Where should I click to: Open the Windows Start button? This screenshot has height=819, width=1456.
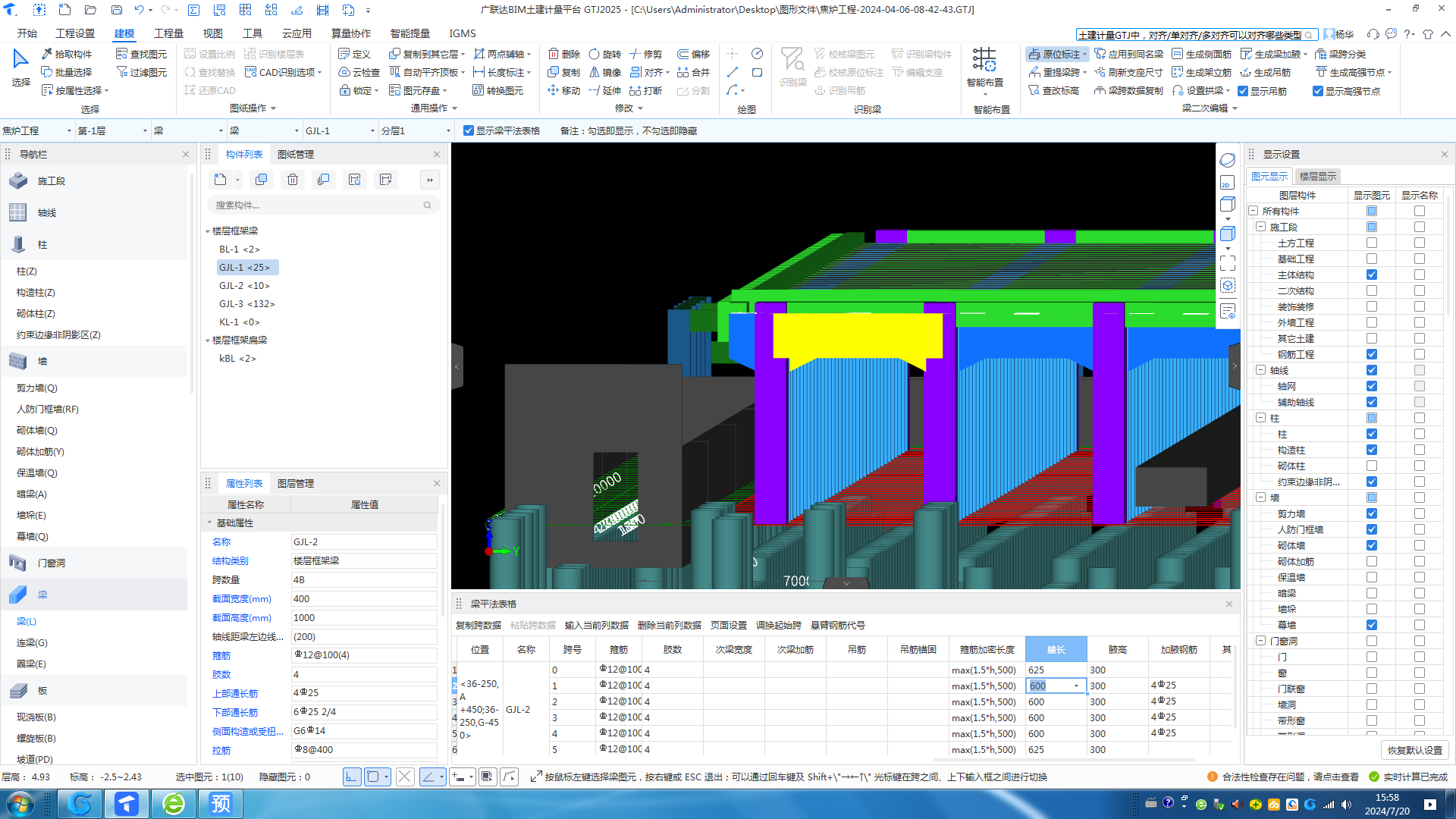coord(20,803)
